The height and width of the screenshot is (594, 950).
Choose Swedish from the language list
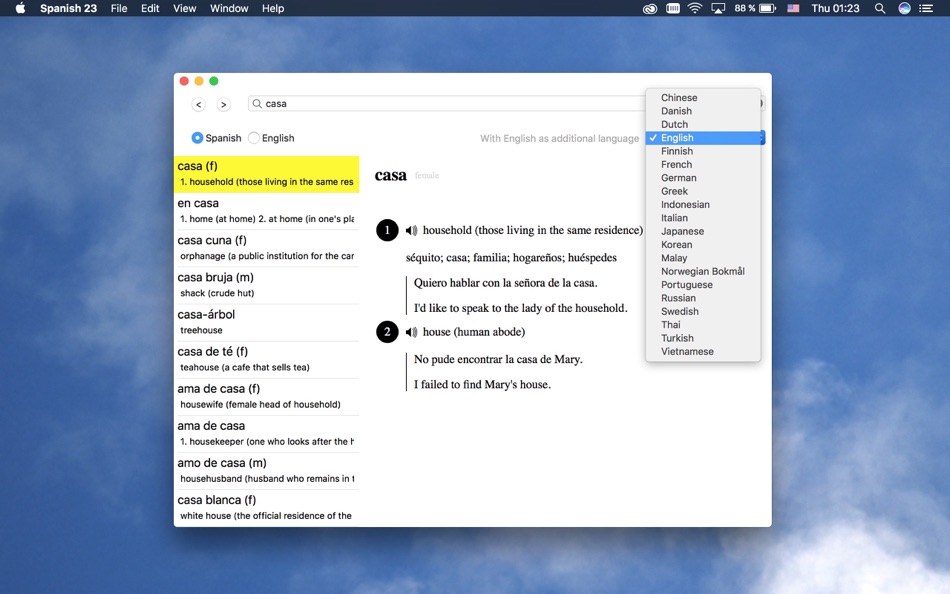[x=703, y=311]
